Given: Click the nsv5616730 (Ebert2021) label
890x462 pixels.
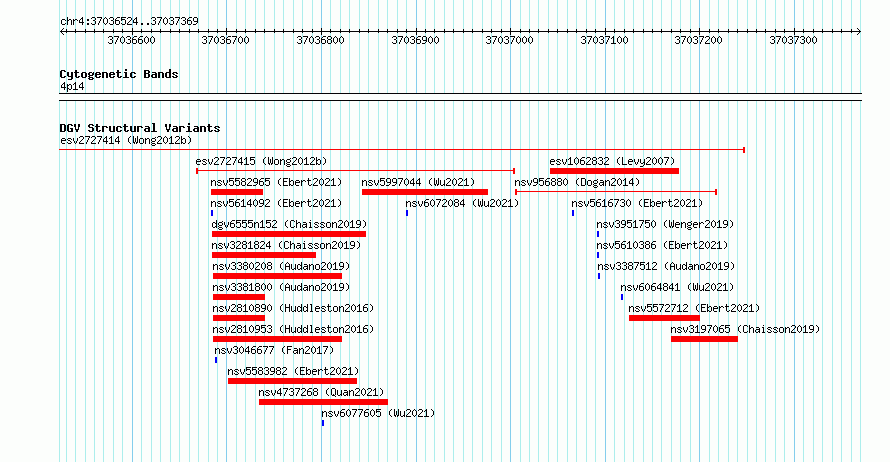Looking at the screenshot, I should pyautogui.click(x=637, y=203).
